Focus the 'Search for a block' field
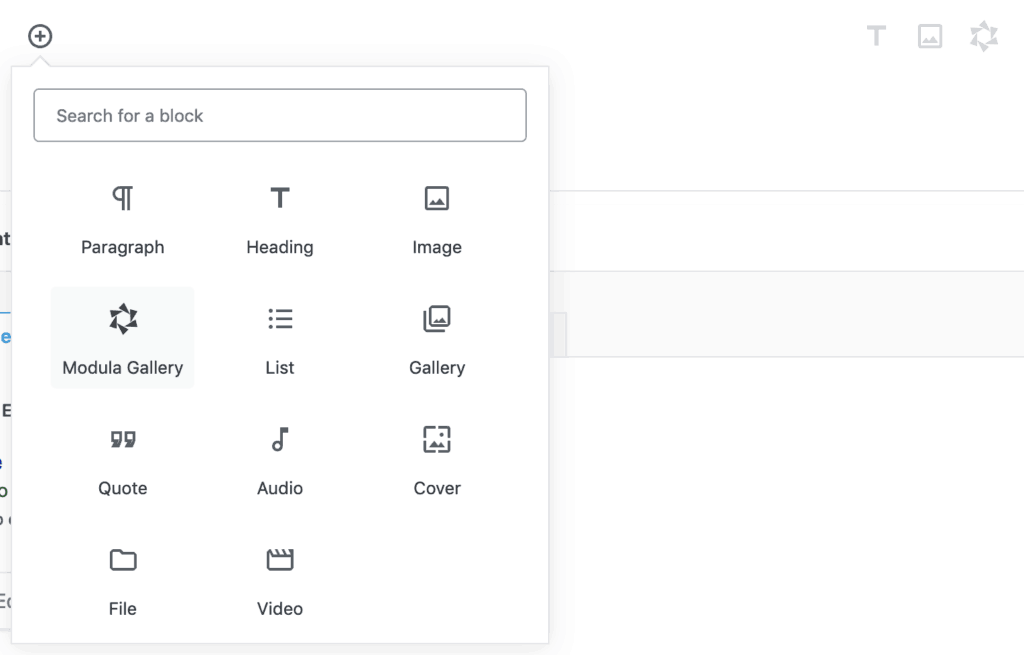The image size is (1024, 655). point(280,115)
